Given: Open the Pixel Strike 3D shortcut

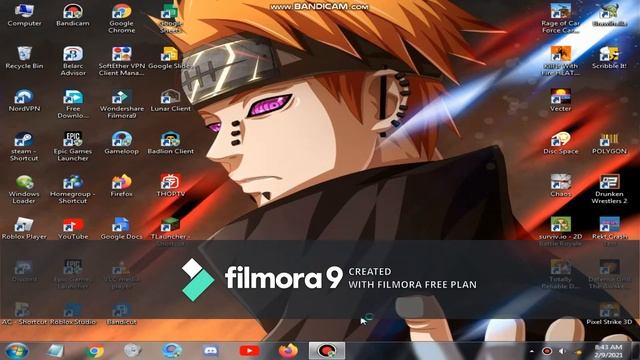Looking at the screenshot, I should [x=609, y=313].
